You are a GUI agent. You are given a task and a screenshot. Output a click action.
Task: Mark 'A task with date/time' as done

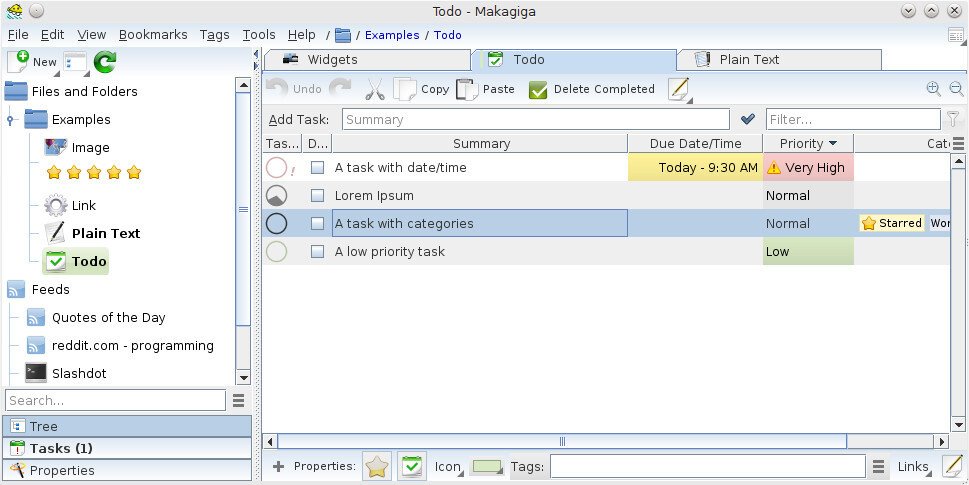click(x=317, y=168)
